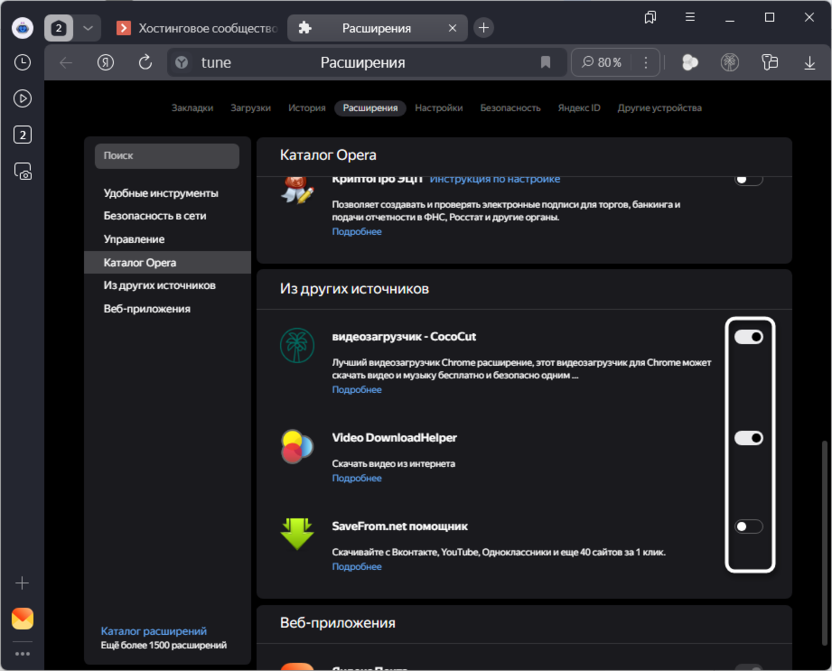The width and height of the screenshot is (832, 671).
Task: Enable the SaveFrom.net помощник switch
Action: [749, 526]
